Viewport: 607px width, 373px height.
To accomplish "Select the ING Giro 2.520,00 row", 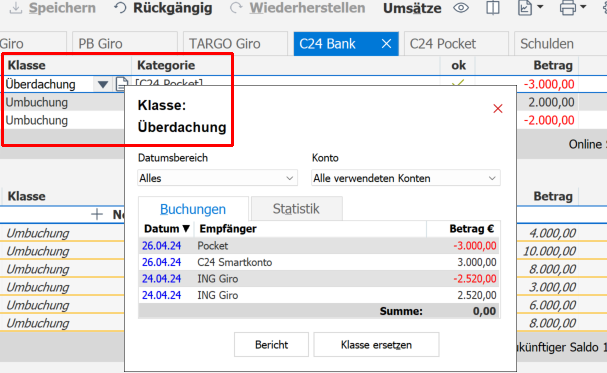I will tap(319, 296).
